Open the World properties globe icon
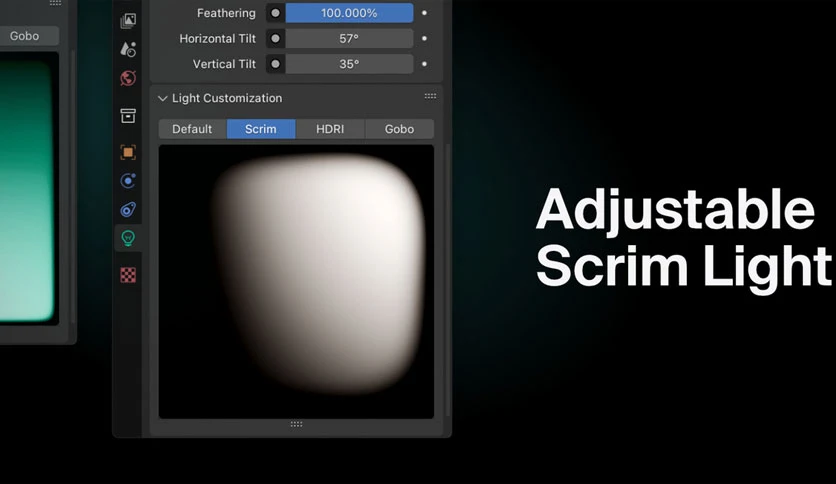836x484 pixels. click(128, 78)
